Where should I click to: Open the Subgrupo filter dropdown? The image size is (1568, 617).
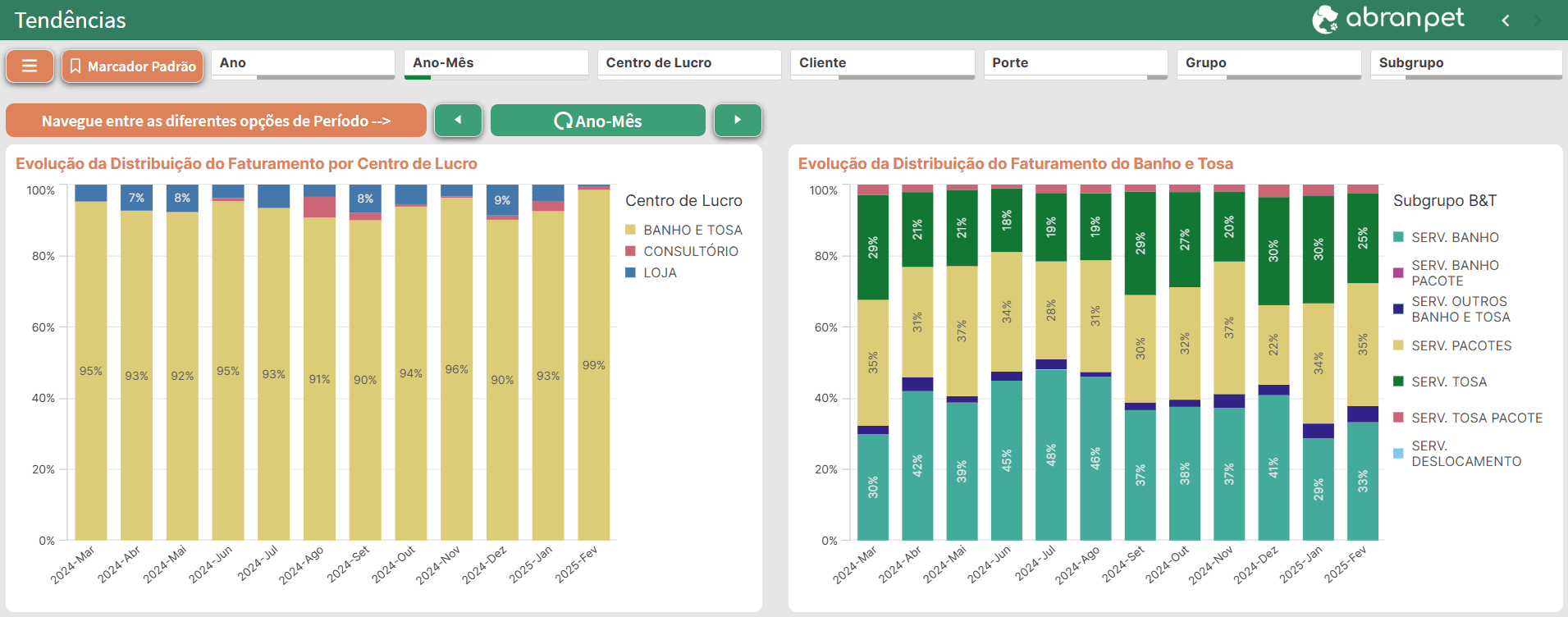[1465, 63]
